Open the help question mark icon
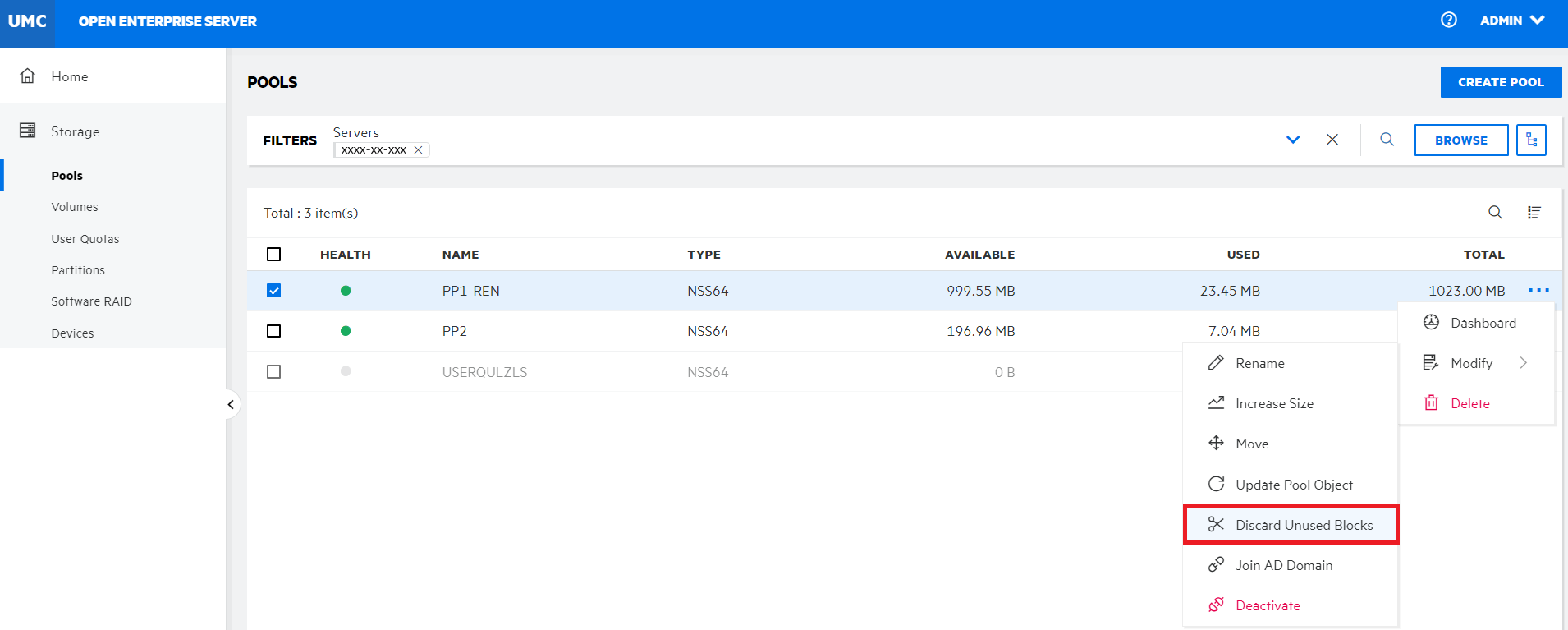 pos(1449,20)
